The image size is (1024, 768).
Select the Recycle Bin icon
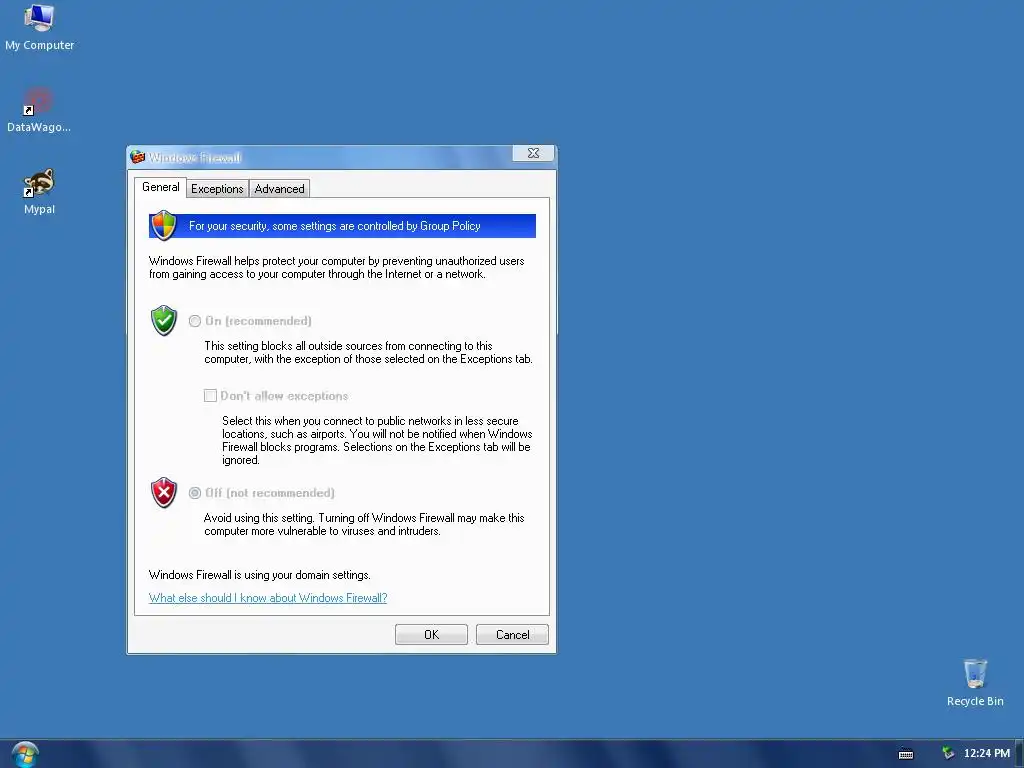[975, 682]
